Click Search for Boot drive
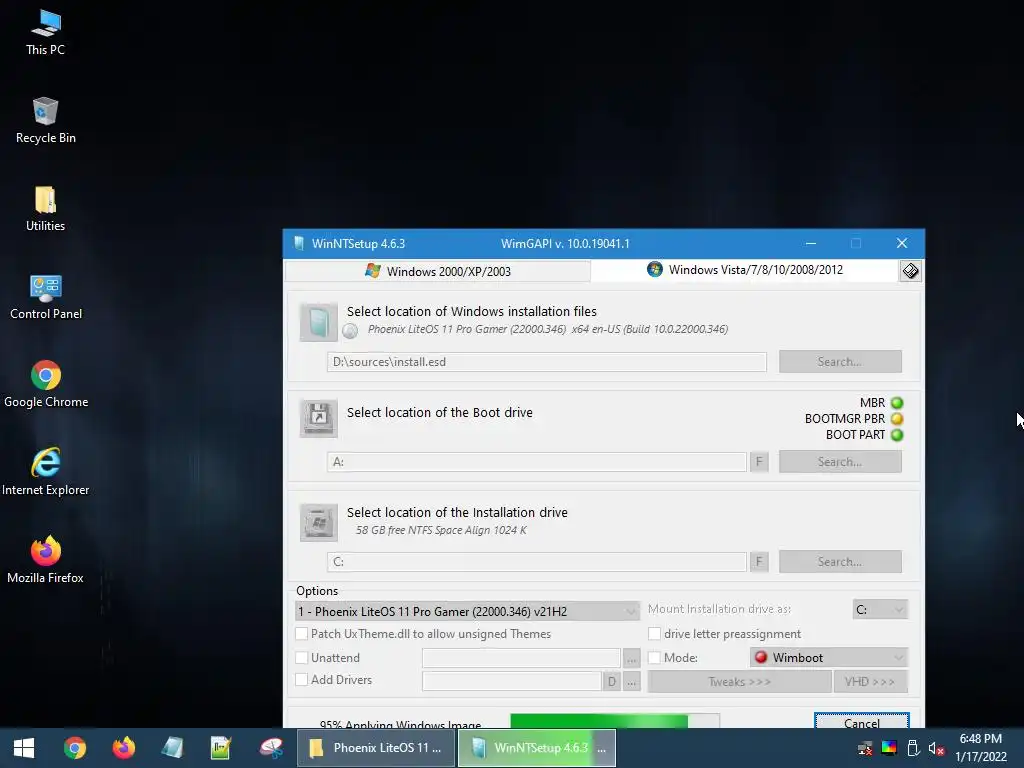The width and height of the screenshot is (1024, 768). (840, 462)
